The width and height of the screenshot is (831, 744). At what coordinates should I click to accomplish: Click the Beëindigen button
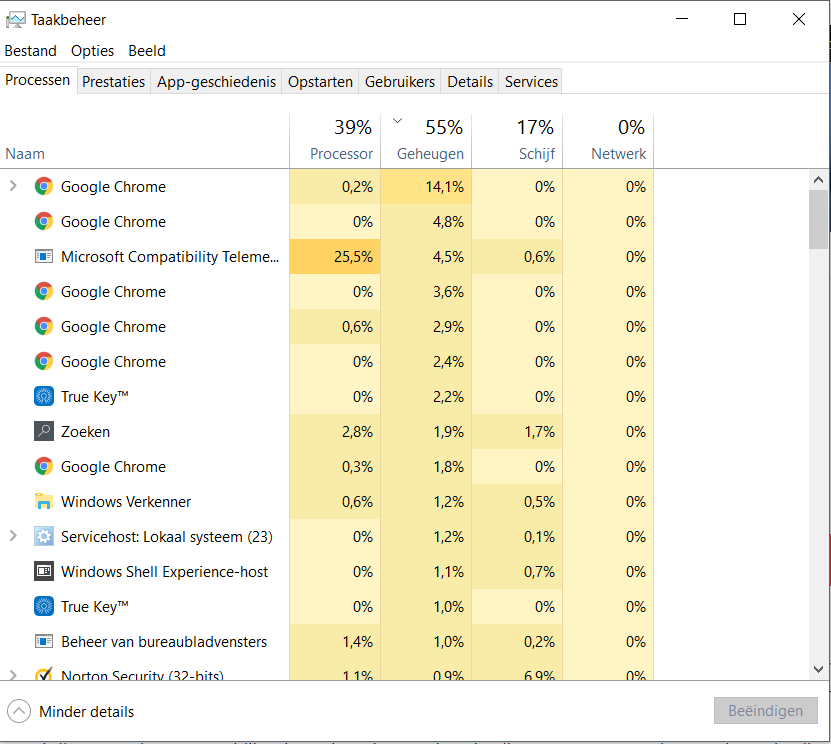tap(765, 711)
